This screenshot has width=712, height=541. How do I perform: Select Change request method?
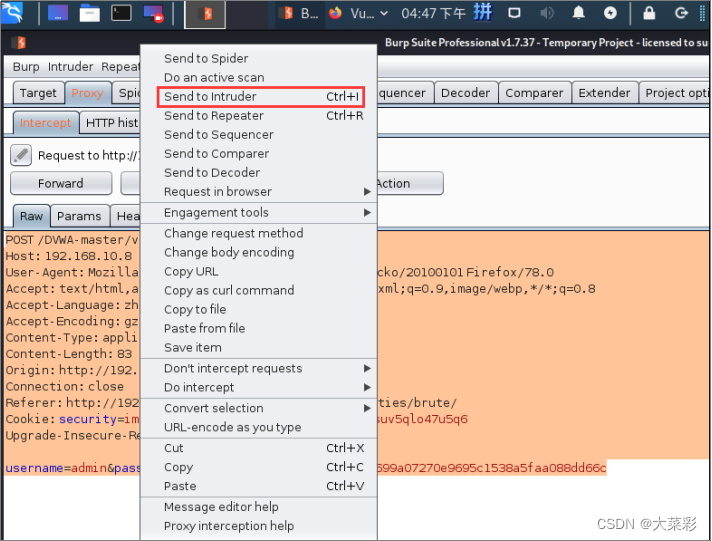(259, 233)
